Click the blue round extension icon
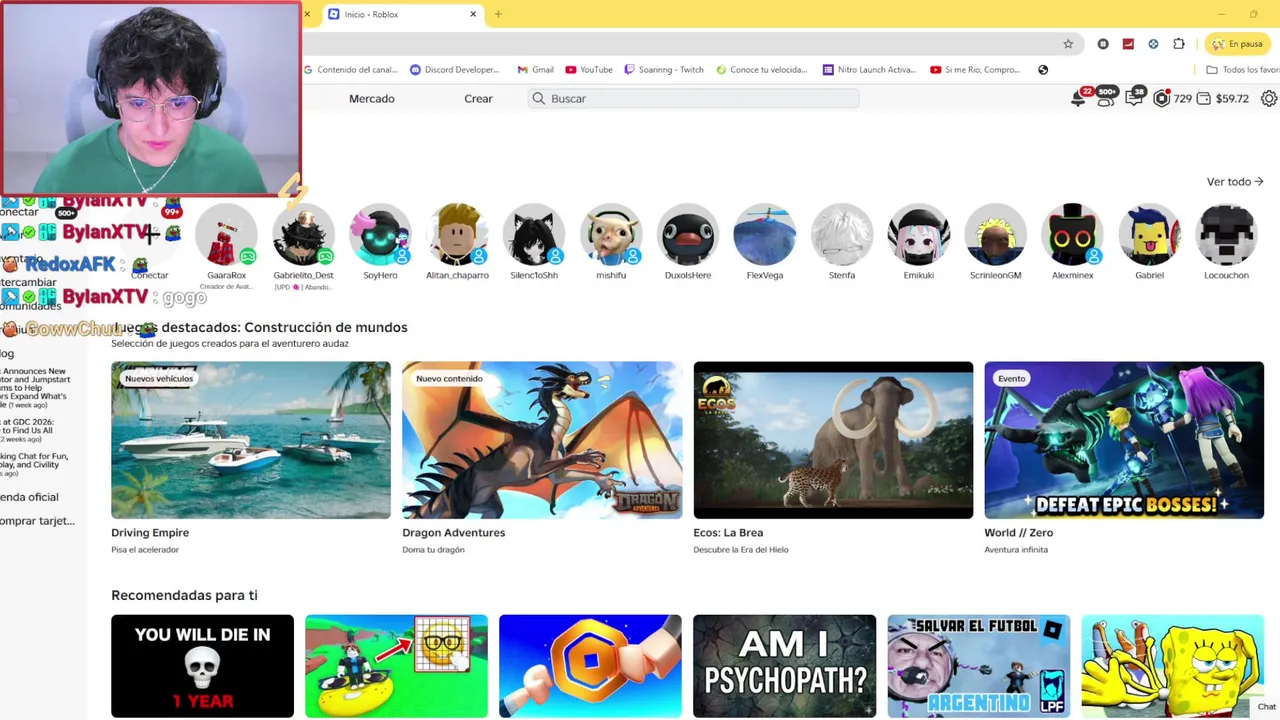The image size is (1280, 720). tap(1153, 44)
